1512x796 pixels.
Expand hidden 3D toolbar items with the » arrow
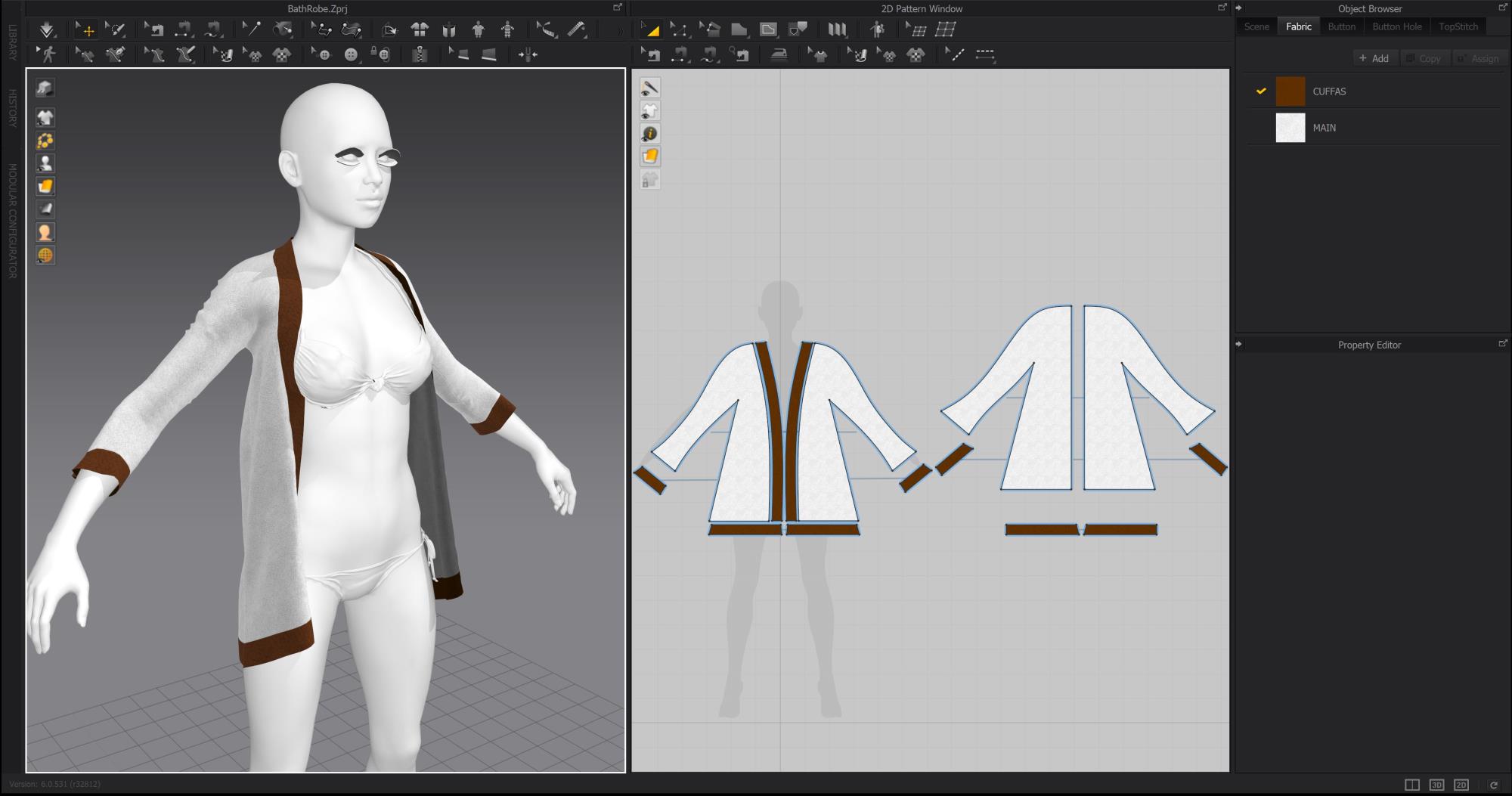(x=620, y=31)
